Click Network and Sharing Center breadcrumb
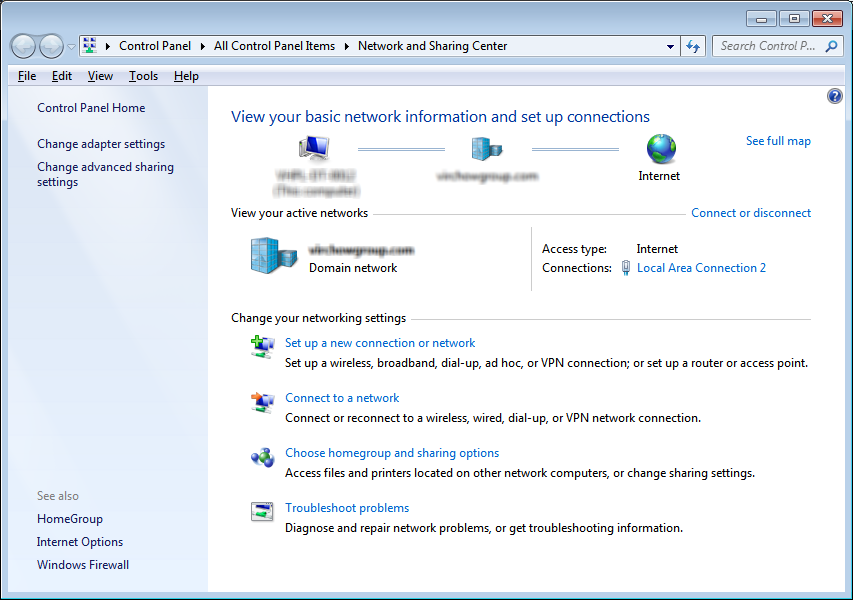Screen dimensions: 853x600 click(x=432, y=46)
